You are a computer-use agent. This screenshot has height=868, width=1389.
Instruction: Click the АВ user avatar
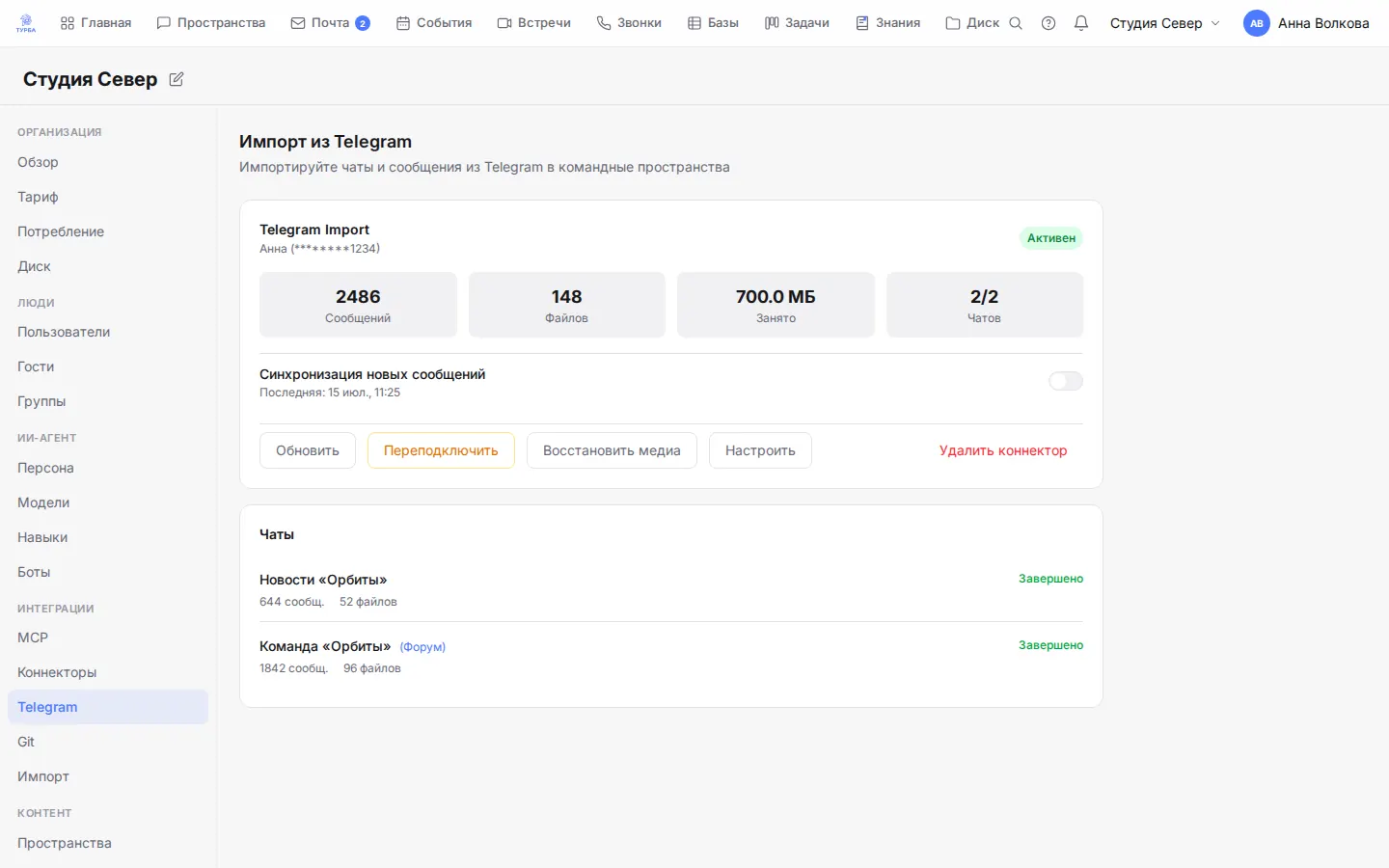[x=1257, y=23]
